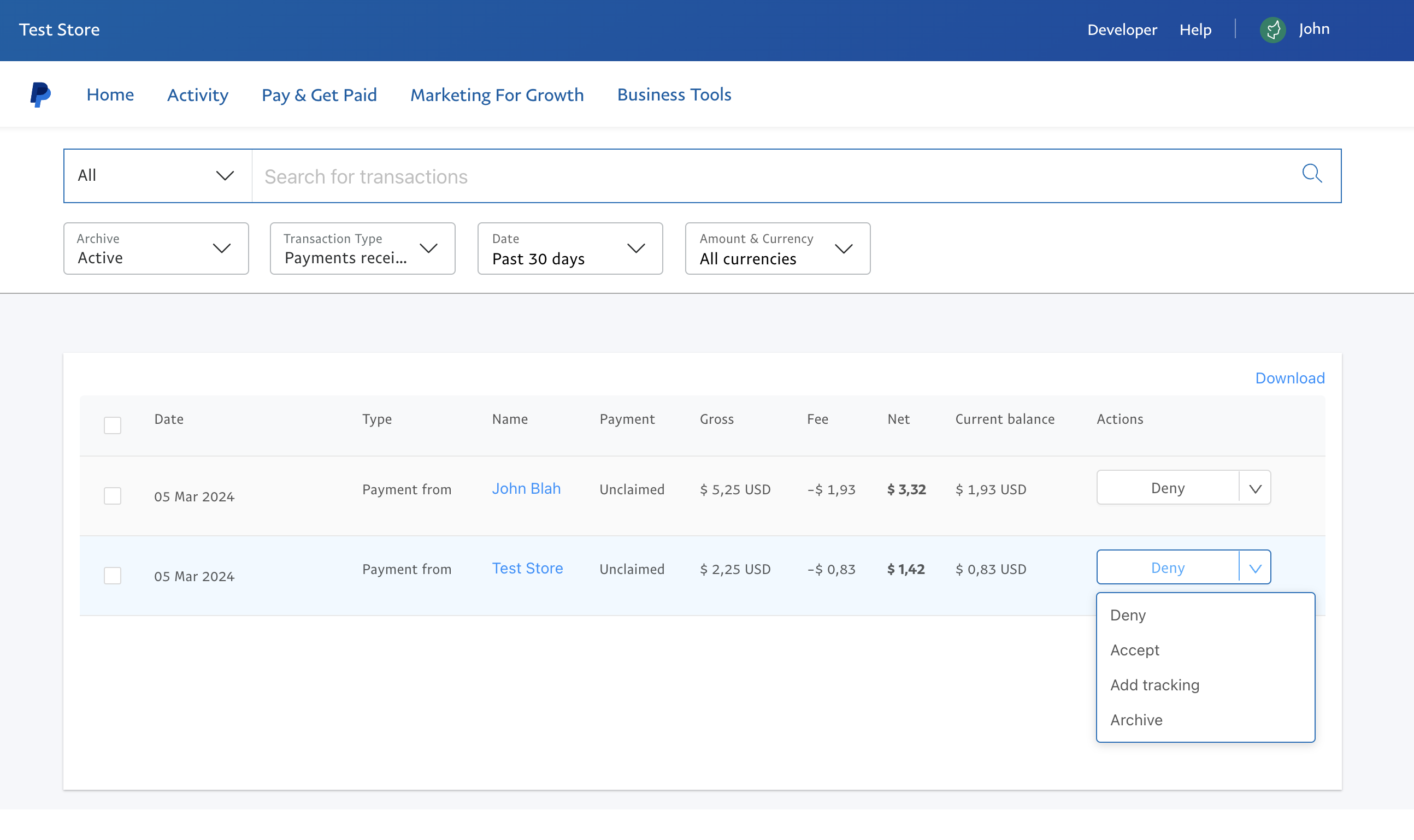Click the Current balance column header

pos(1005,419)
